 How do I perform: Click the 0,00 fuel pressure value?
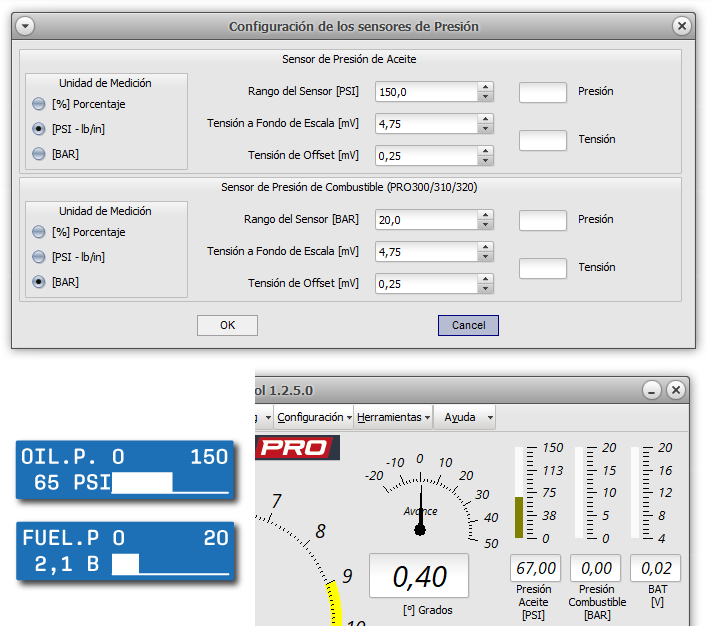(595, 568)
